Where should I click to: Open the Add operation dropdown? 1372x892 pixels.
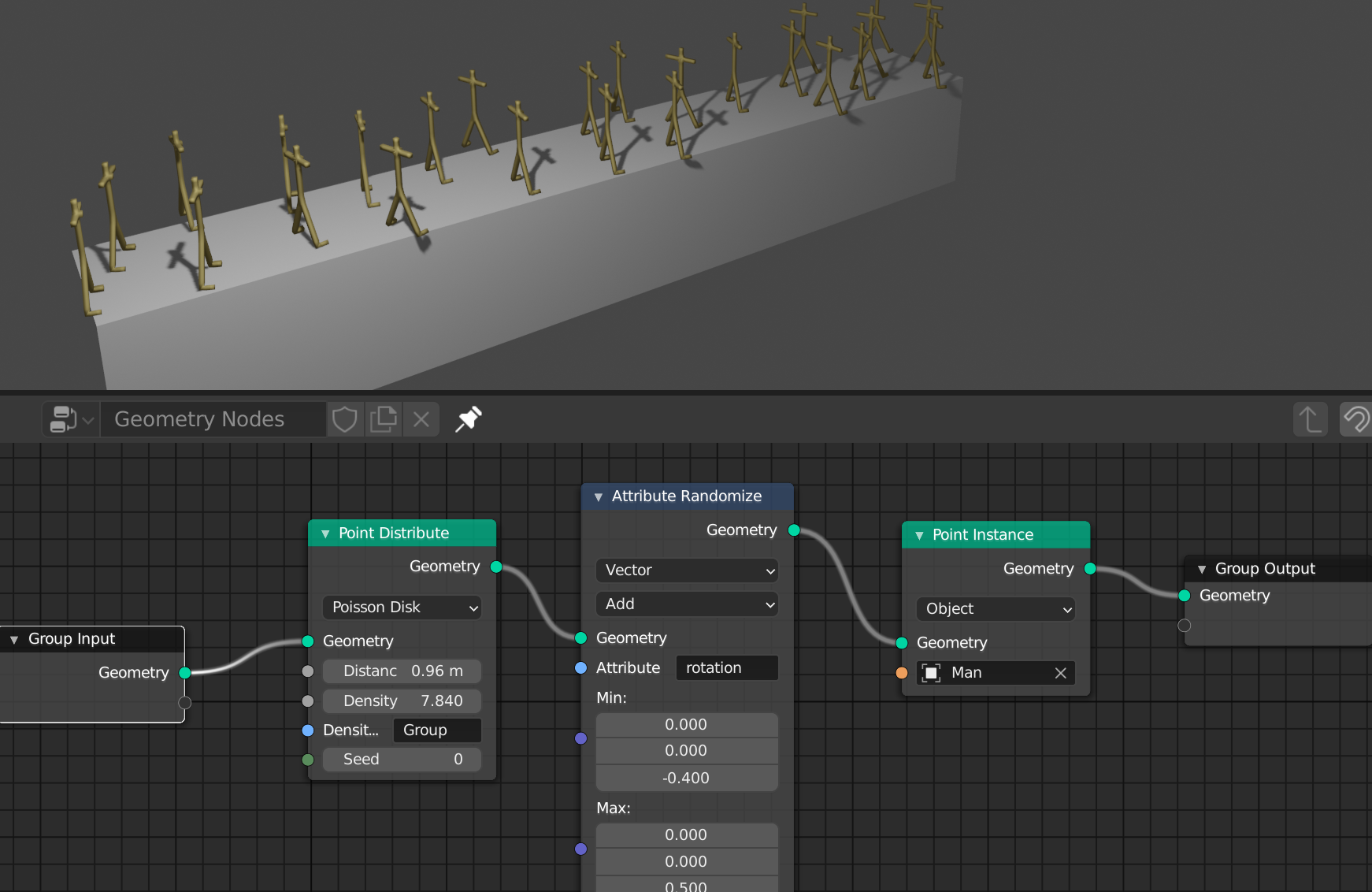tap(687, 604)
